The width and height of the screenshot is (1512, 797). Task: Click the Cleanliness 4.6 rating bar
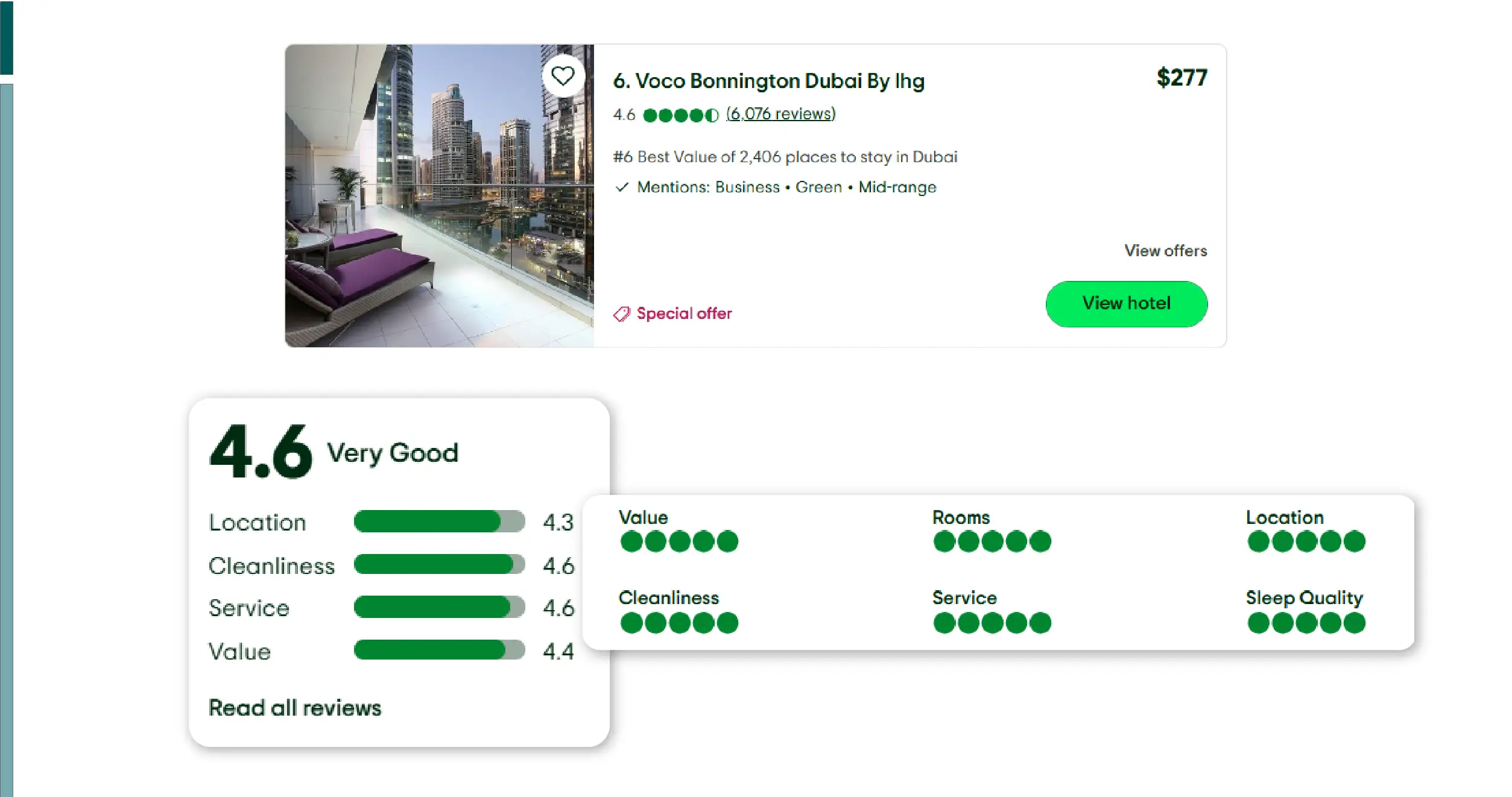(439, 565)
